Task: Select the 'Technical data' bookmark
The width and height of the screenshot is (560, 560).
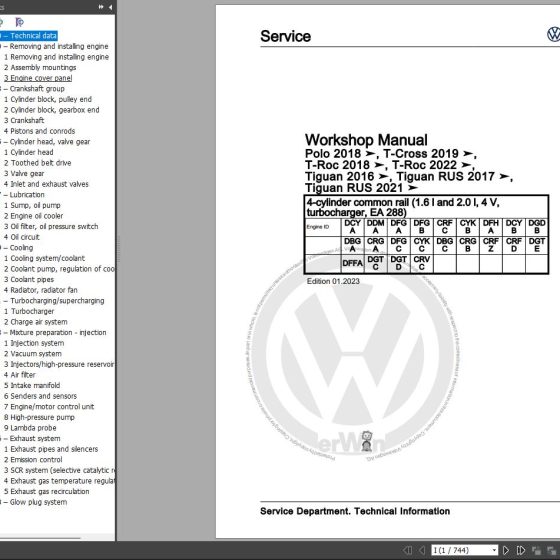Action: pos(30,36)
